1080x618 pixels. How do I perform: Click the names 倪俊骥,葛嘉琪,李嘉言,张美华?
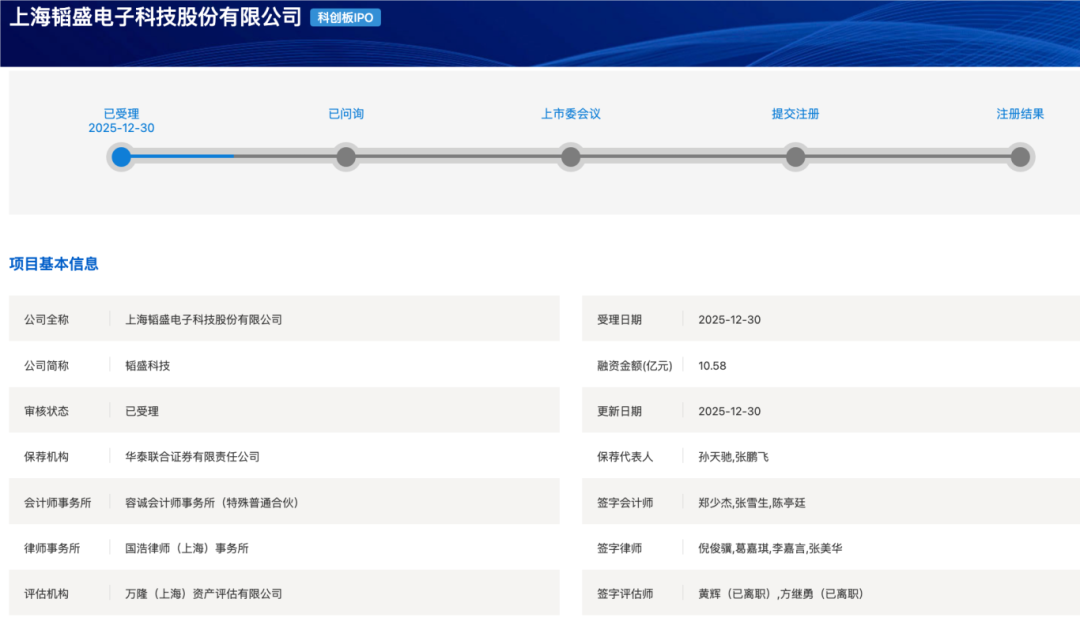(x=770, y=548)
